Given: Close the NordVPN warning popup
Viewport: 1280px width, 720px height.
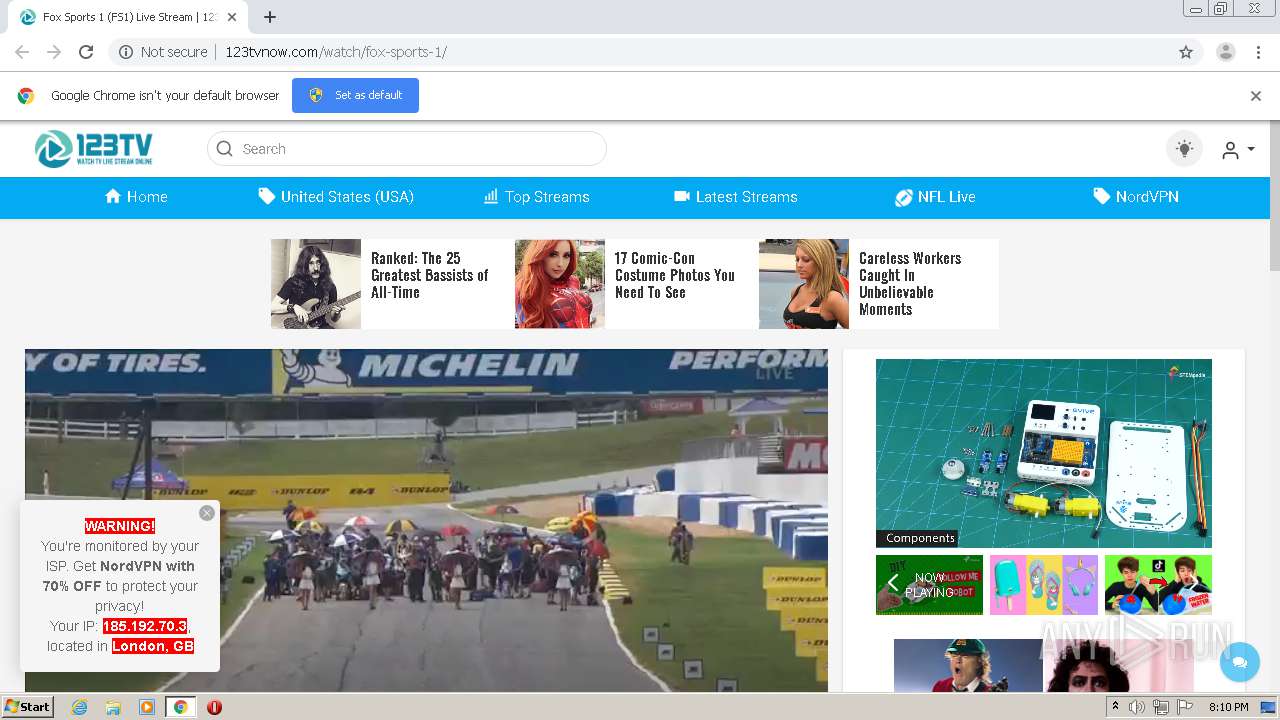Looking at the screenshot, I should coord(207,513).
